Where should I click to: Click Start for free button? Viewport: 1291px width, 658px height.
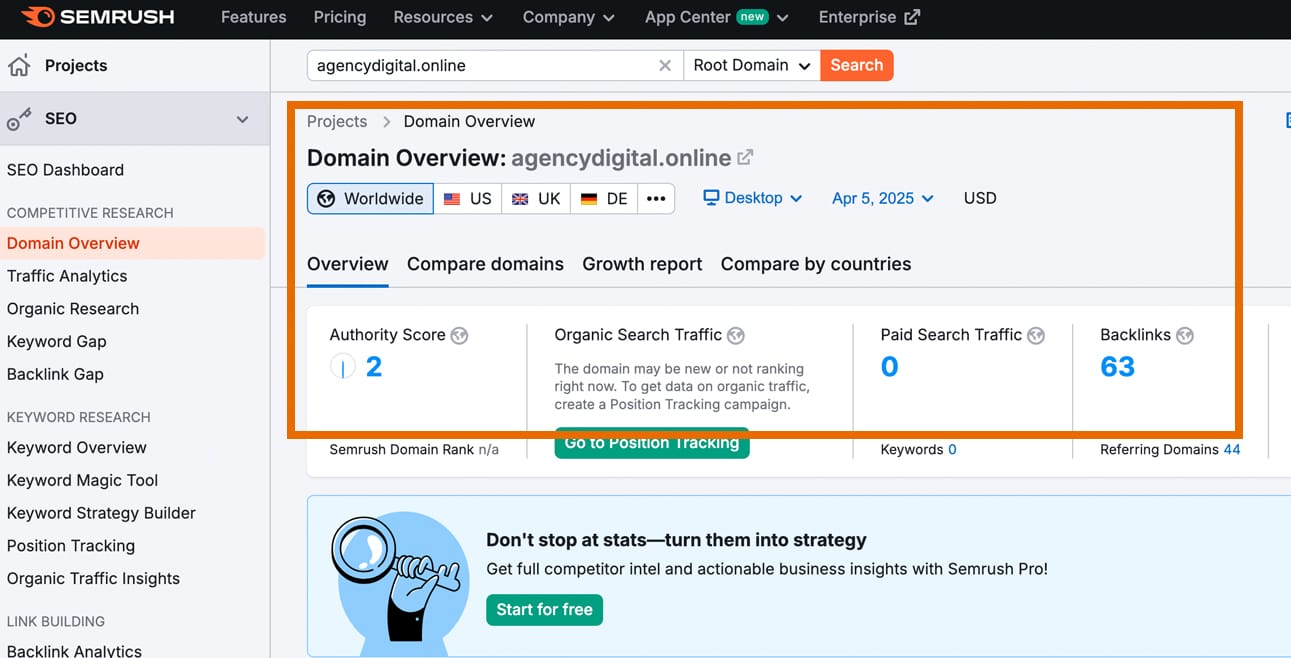545,609
